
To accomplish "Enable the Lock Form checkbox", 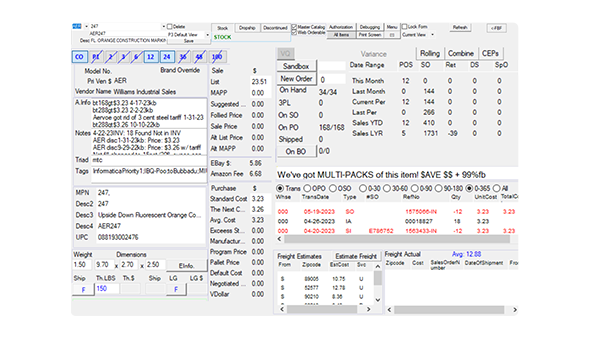I will pyautogui.click(x=404, y=27).
